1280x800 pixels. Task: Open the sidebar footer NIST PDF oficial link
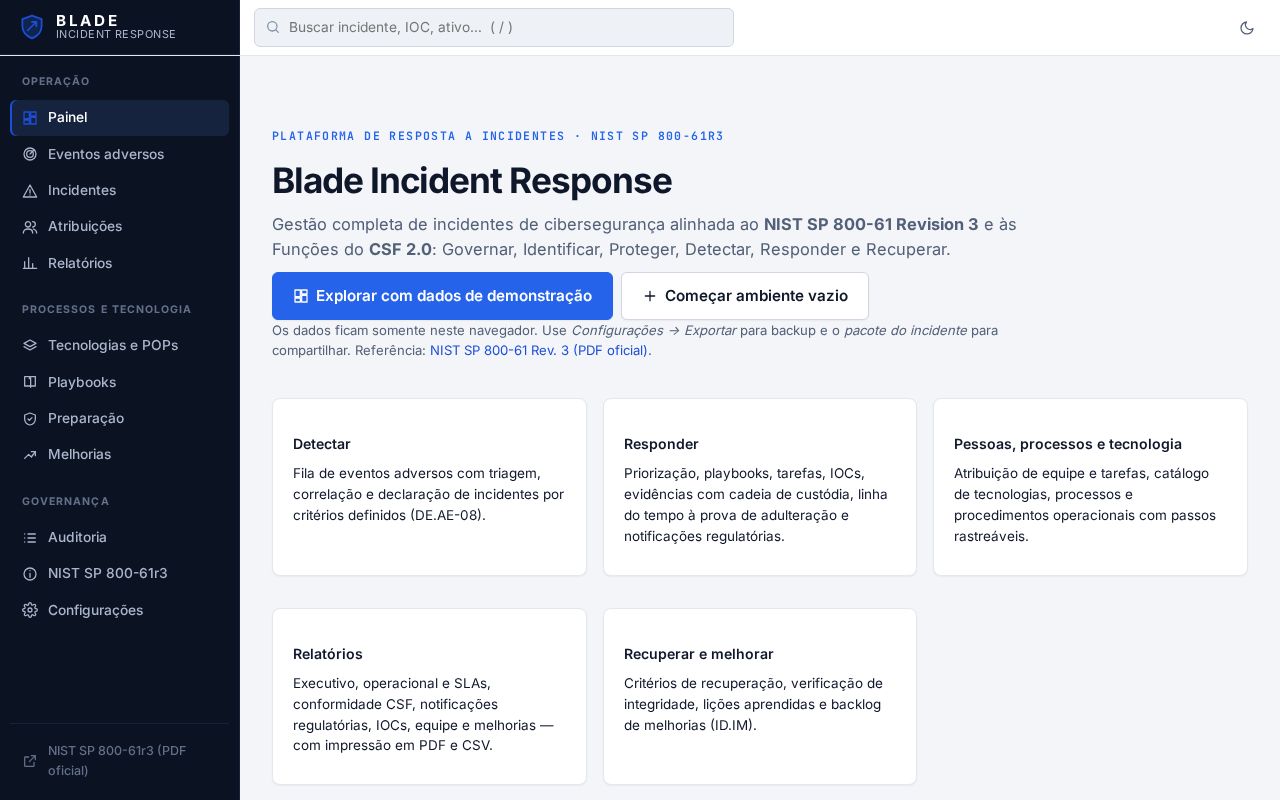(x=119, y=761)
